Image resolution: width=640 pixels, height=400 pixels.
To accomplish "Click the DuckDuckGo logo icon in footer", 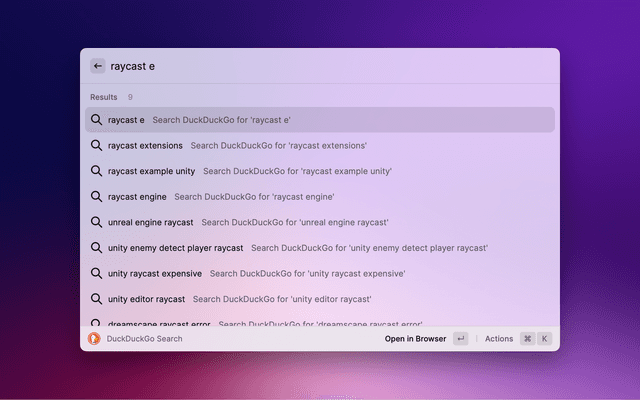I will click(95, 339).
